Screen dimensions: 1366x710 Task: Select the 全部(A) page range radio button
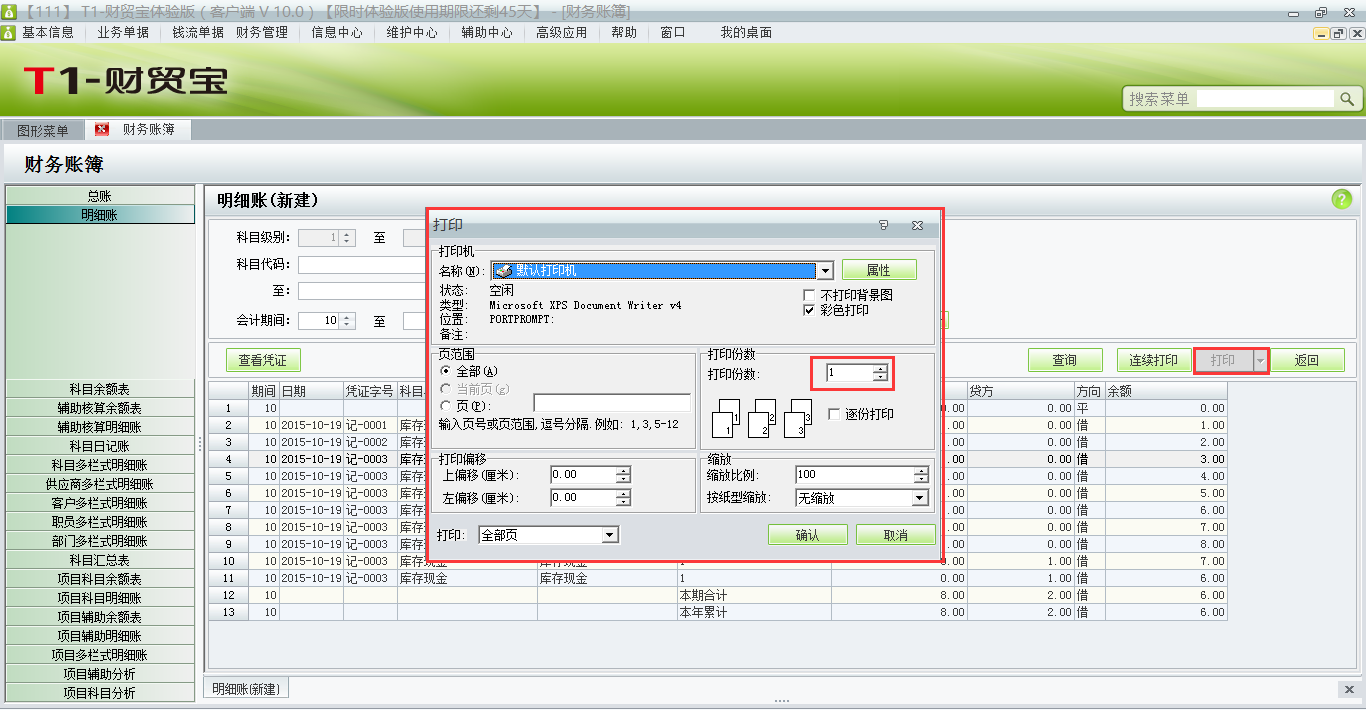[x=446, y=372]
